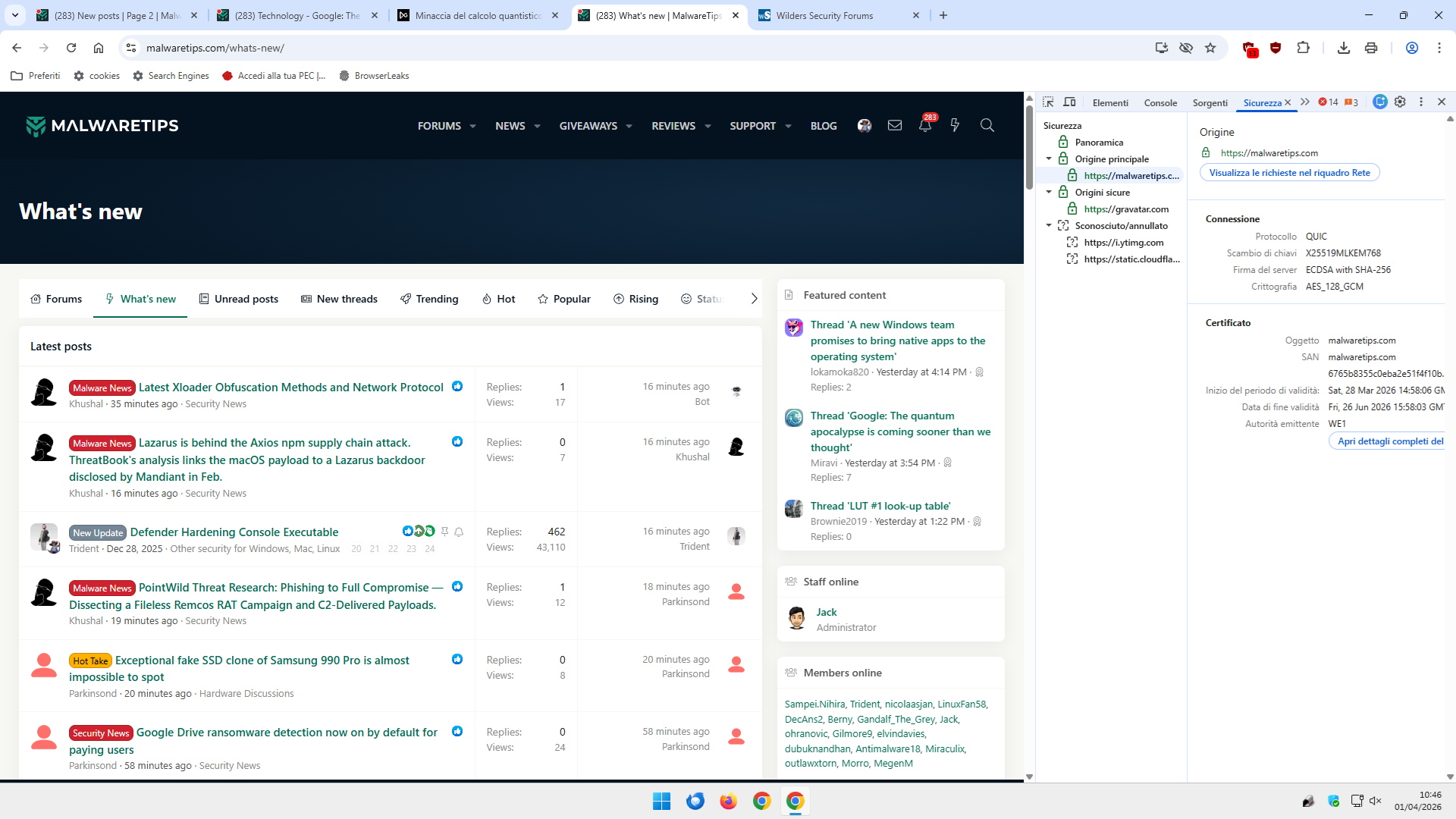Open the Latest Xloader Obfuscation Methods thread
This screenshot has width=1456, height=819.
click(291, 388)
